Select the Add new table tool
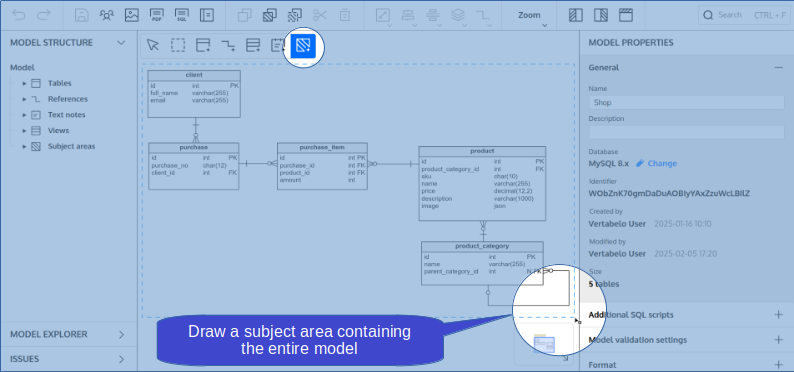The height and width of the screenshot is (372, 794). point(203,46)
